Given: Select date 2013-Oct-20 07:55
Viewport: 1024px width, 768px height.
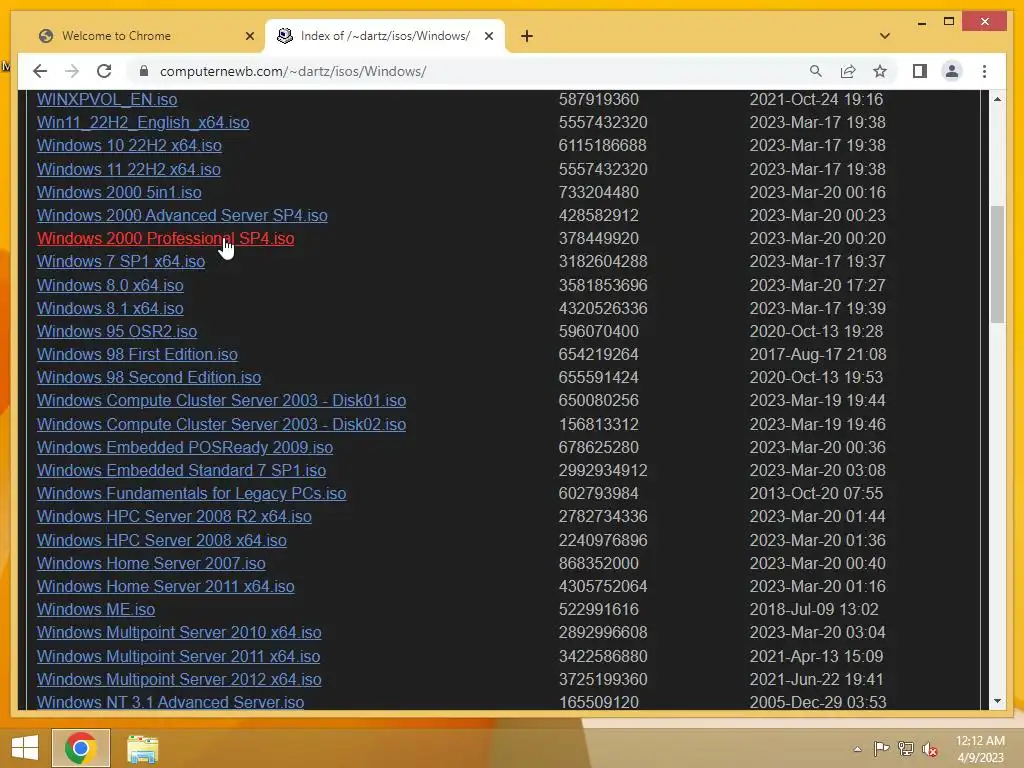Looking at the screenshot, I should click(x=816, y=493).
